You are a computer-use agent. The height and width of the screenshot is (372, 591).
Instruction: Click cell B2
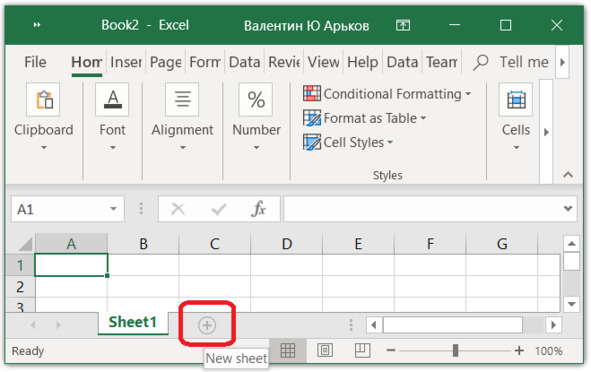click(x=143, y=287)
